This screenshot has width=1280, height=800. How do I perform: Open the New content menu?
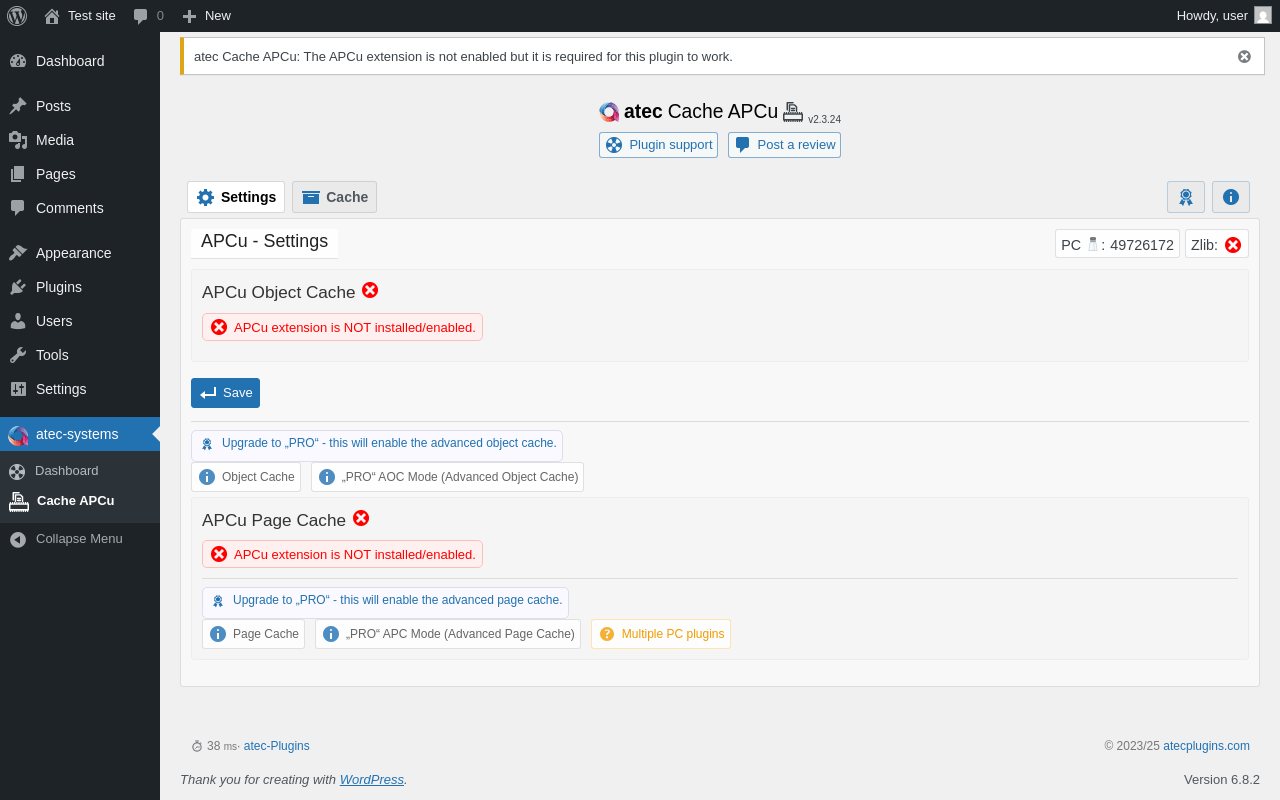coord(206,16)
